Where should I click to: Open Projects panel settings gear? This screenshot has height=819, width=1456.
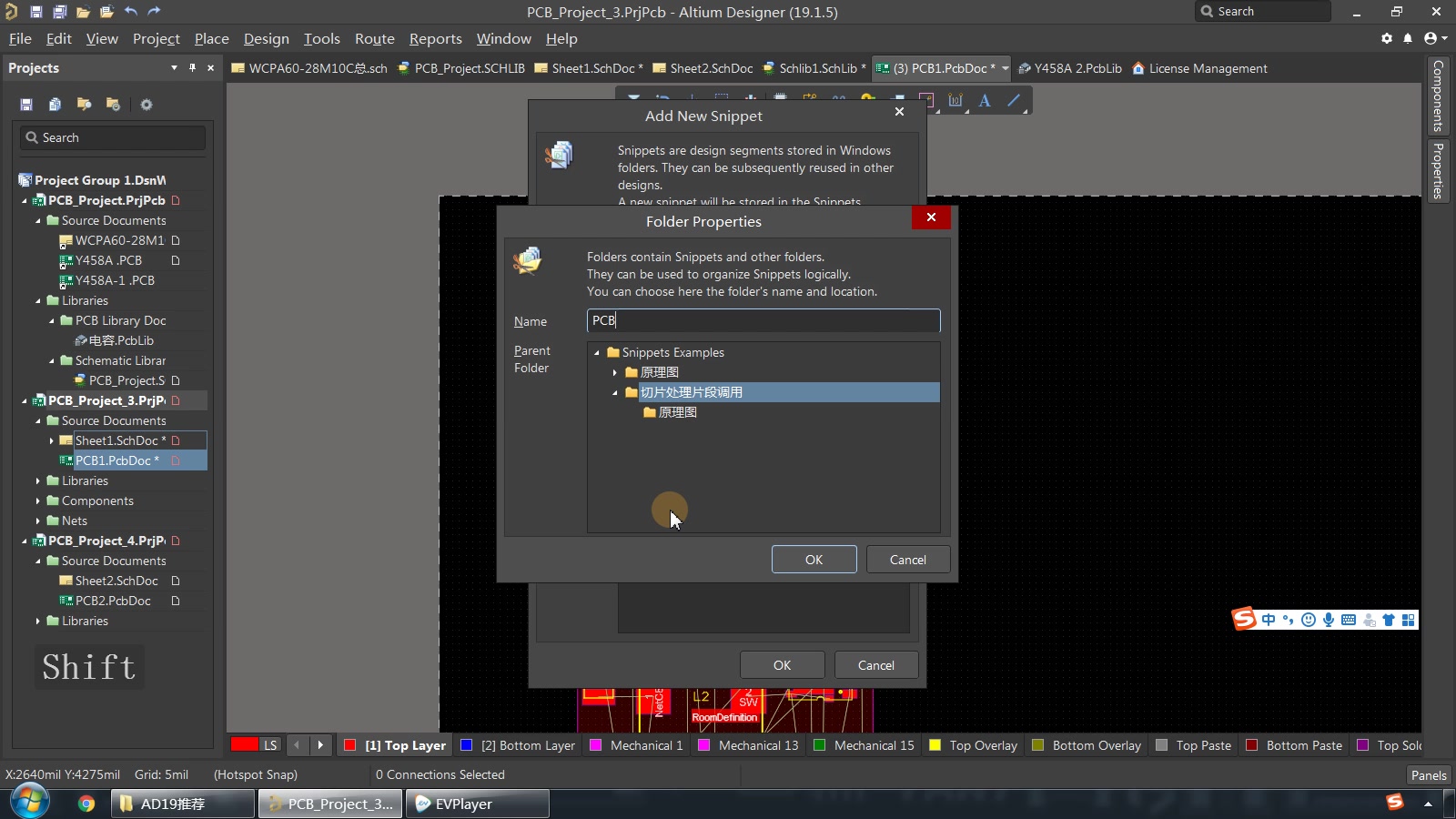147,105
